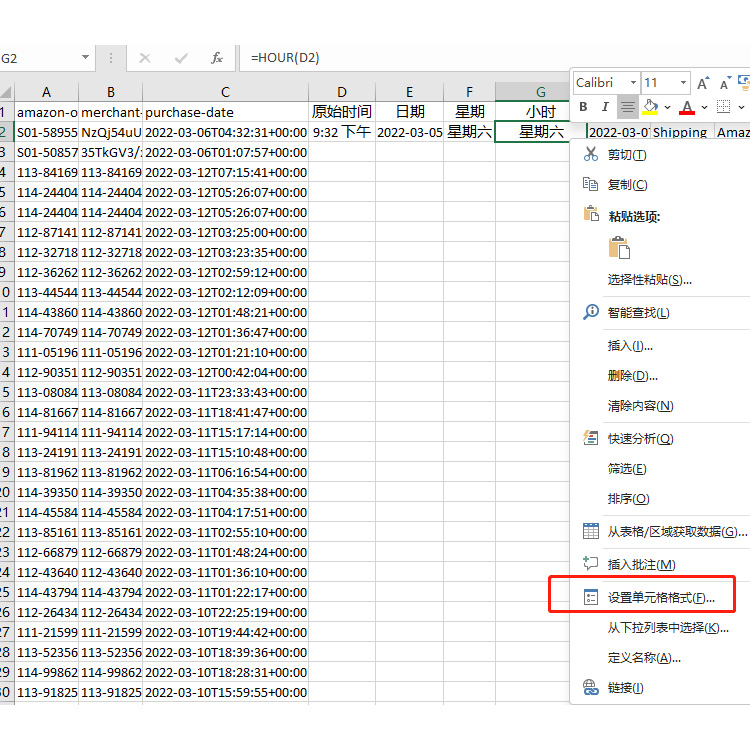The height and width of the screenshot is (750, 750).
Task: Click the borders icon in mini toolbar
Action: 724,107
